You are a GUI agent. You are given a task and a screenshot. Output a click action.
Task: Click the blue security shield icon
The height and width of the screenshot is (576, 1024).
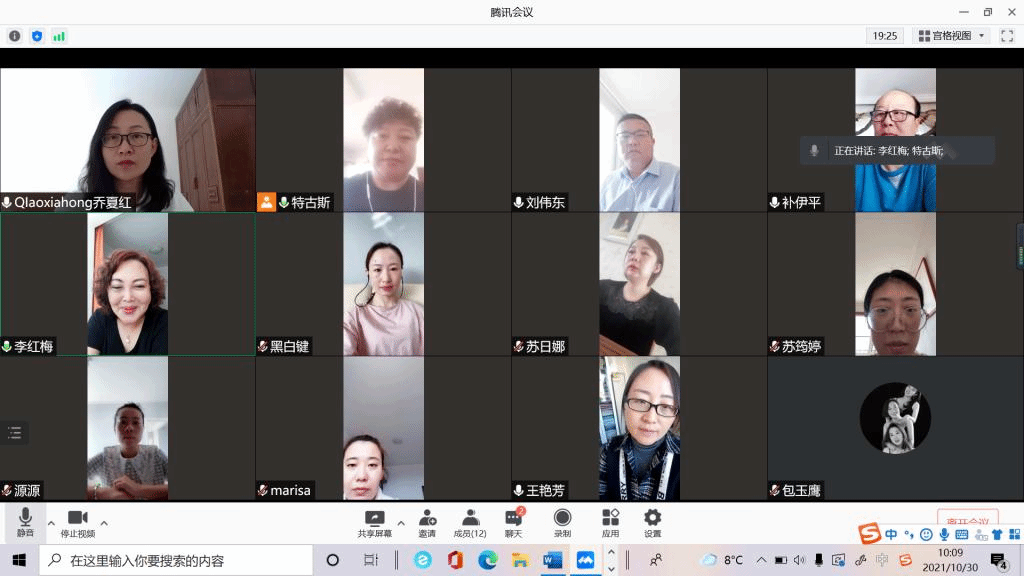tap(37, 36)
